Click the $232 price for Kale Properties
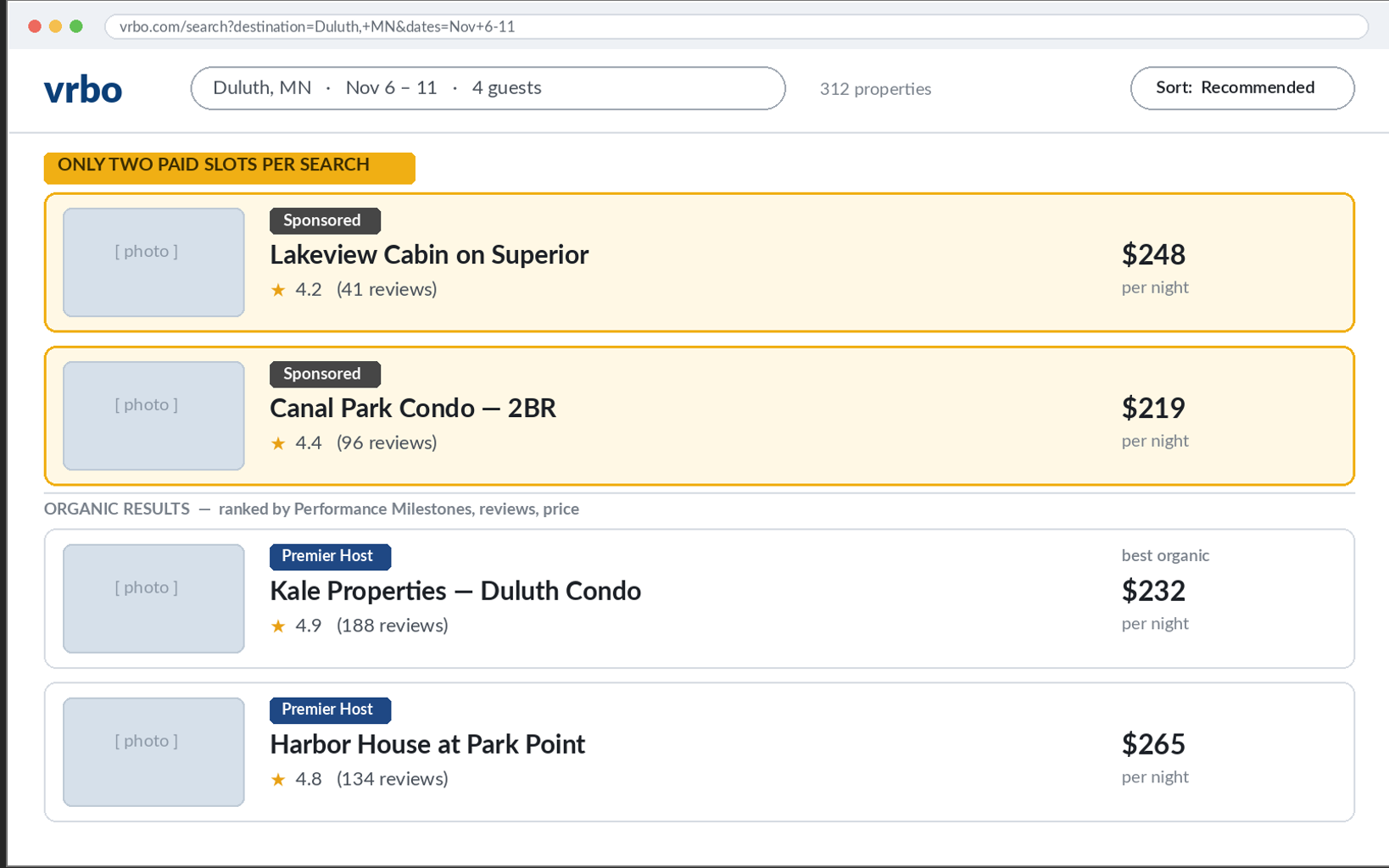Image resolution: width=1389 pixels, height=868 pixels. point(1153,591)
